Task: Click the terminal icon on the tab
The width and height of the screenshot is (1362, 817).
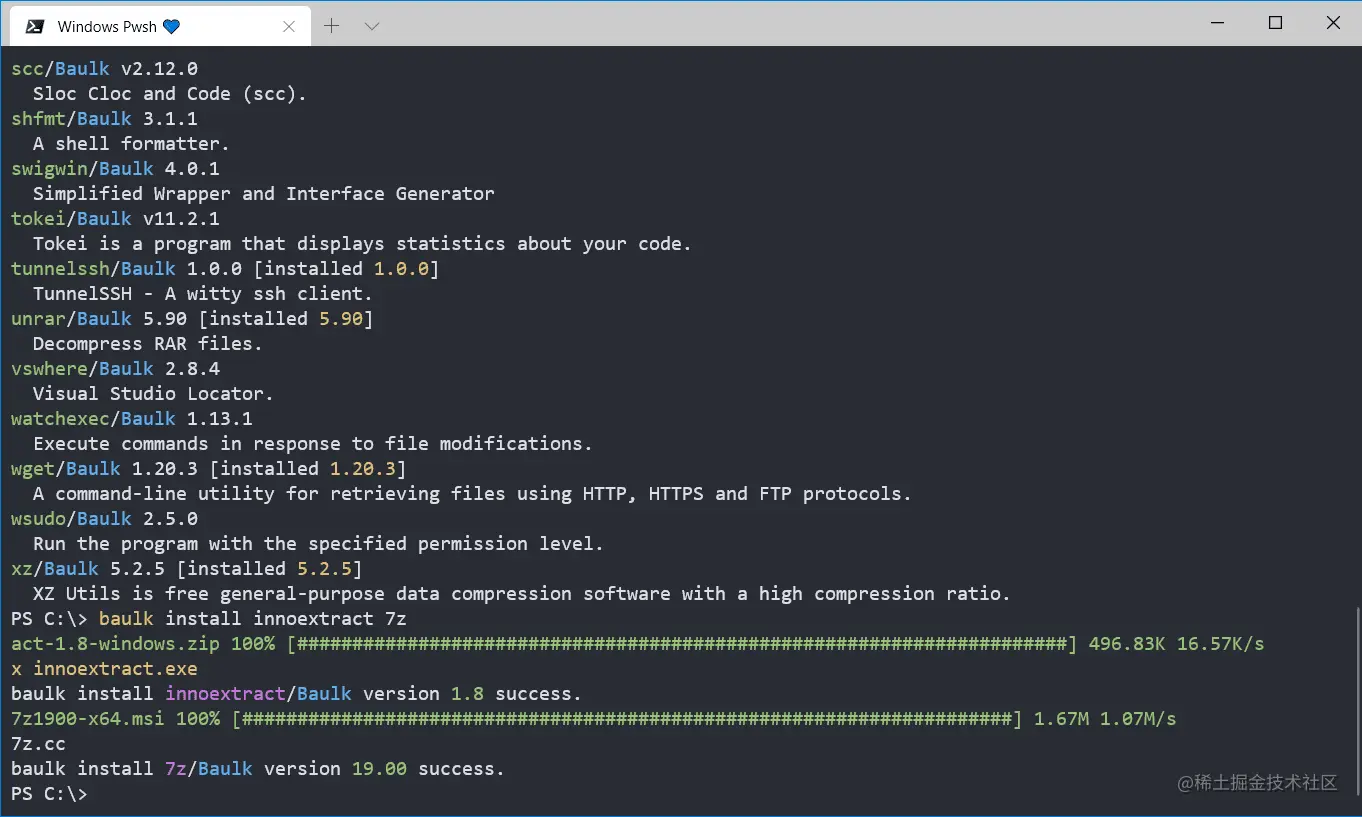Action: click(34, 27)
